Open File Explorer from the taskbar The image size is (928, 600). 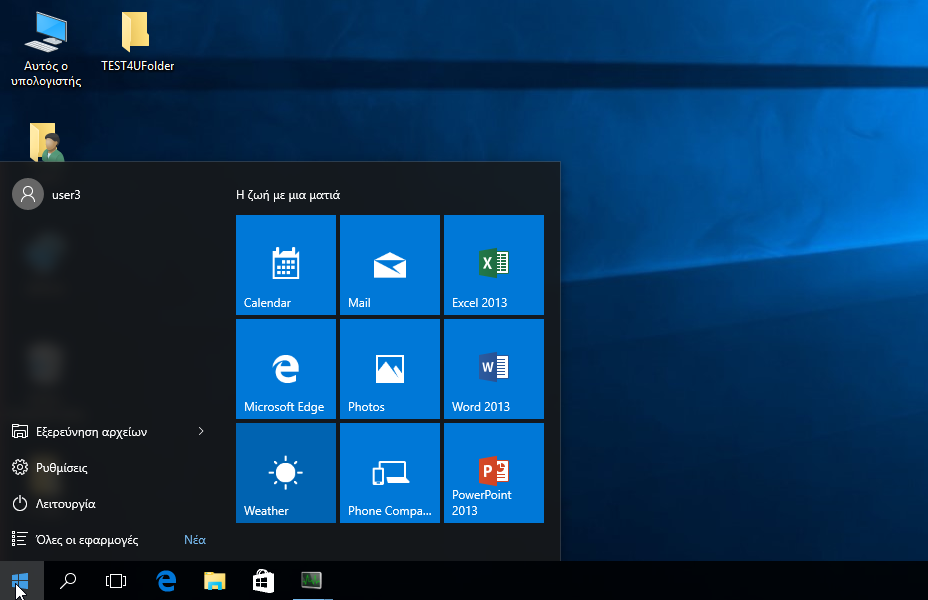pyautogui.click(x=215, y=581)
